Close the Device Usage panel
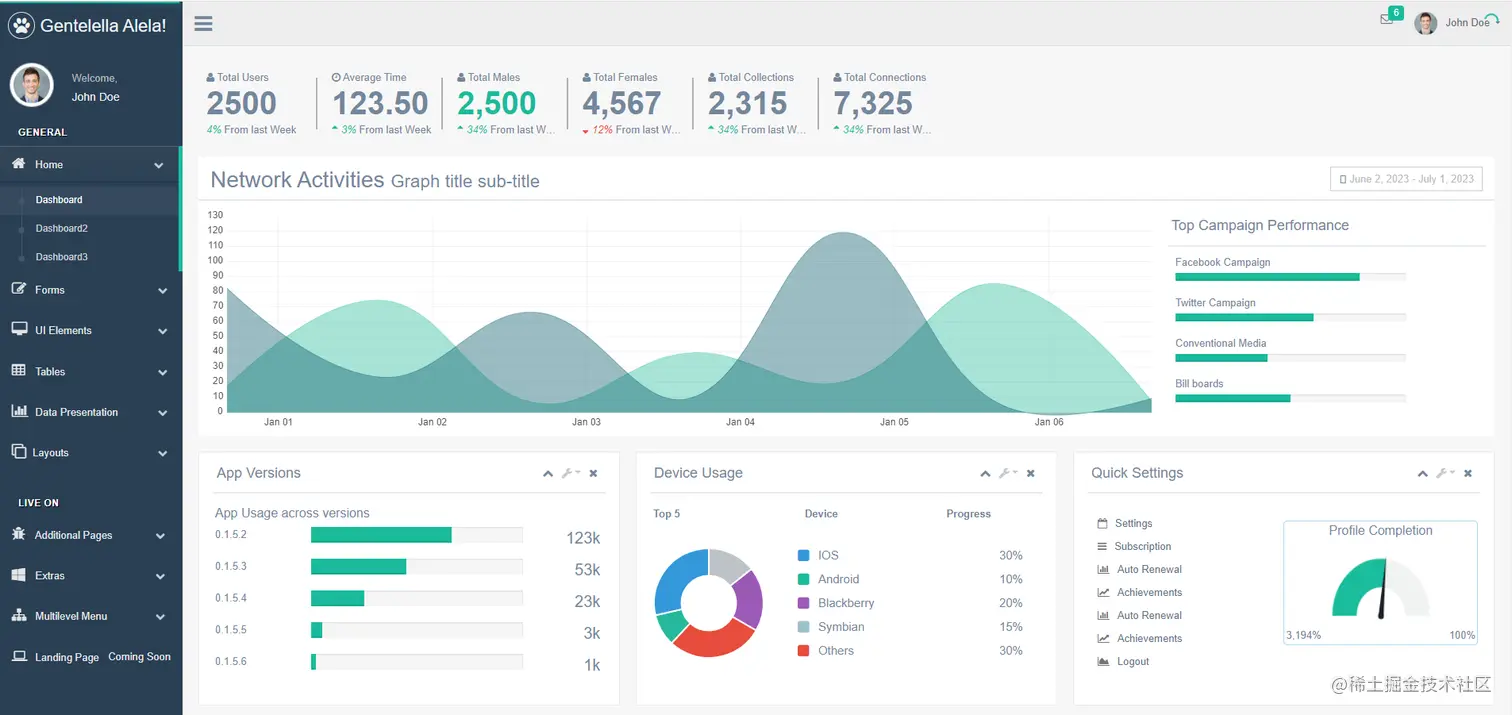The image size is (1512, 715). coord(1031,473)
